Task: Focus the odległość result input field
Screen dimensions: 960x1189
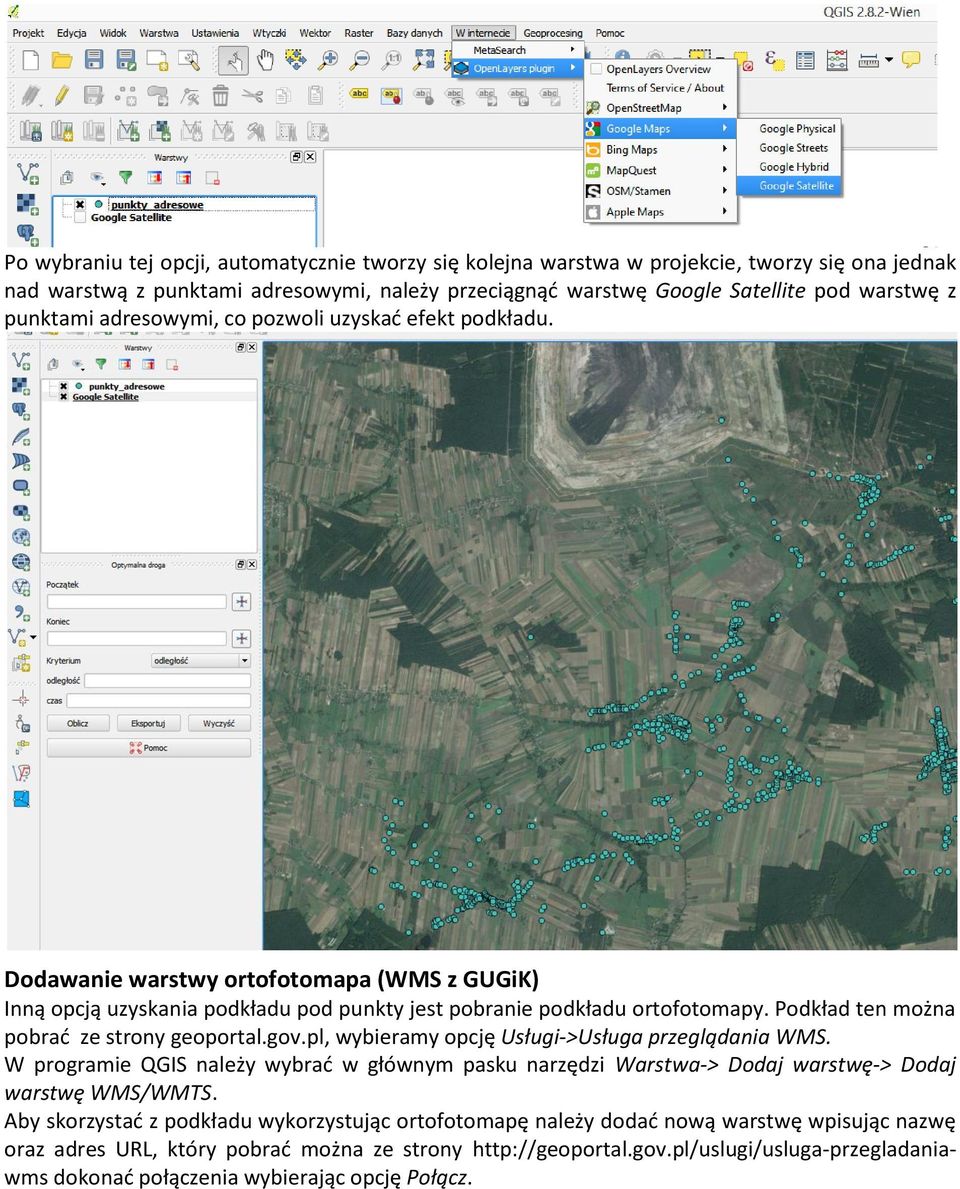Action: [x=167, y=681]
